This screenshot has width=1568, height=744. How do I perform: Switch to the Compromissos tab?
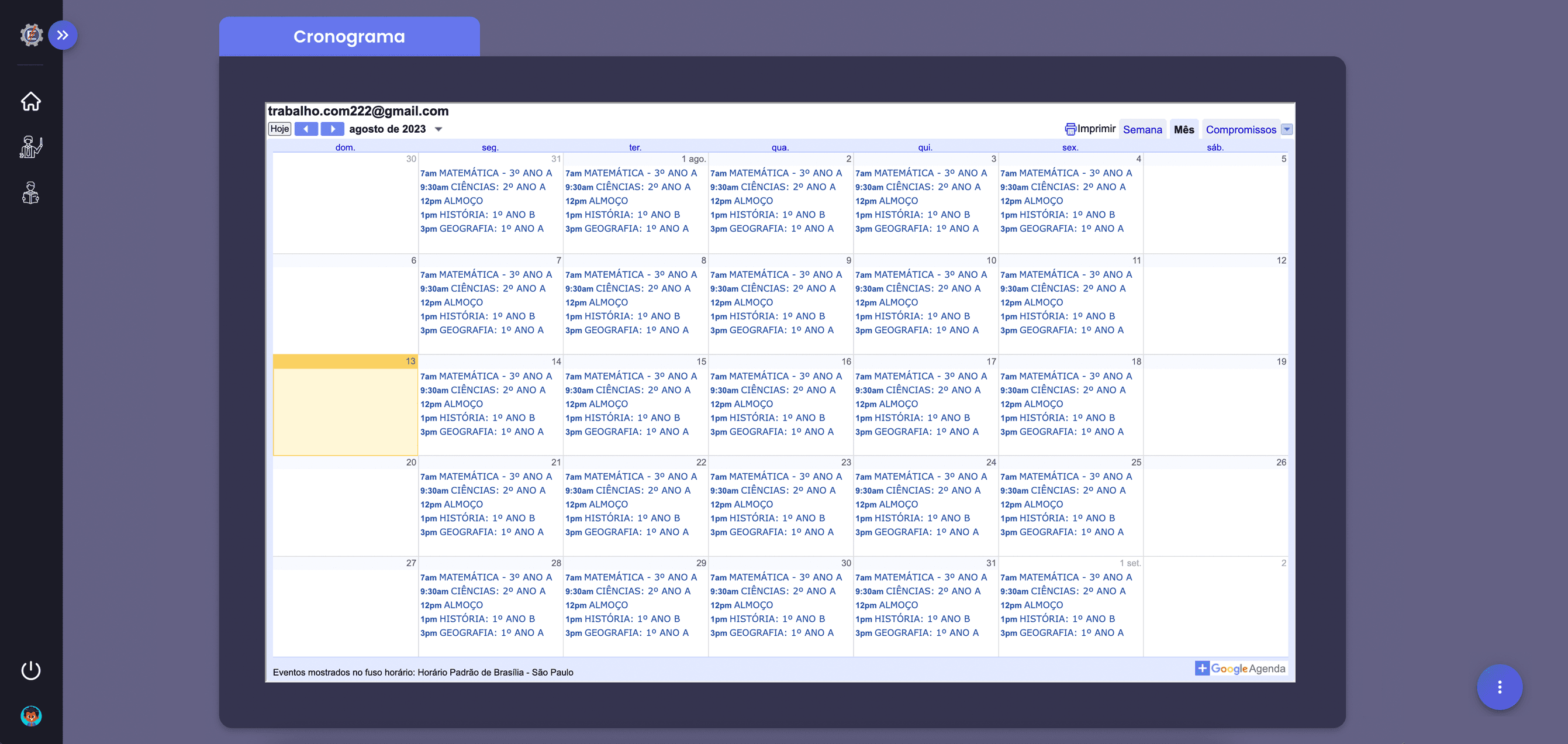(x=1241, y=130)
